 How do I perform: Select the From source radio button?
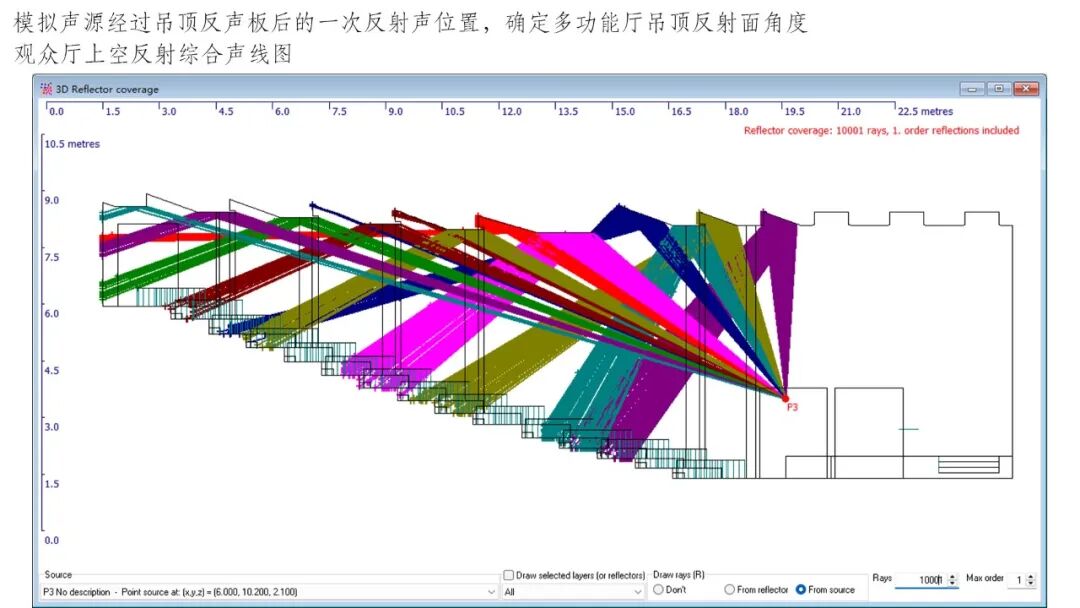point(800,589)
